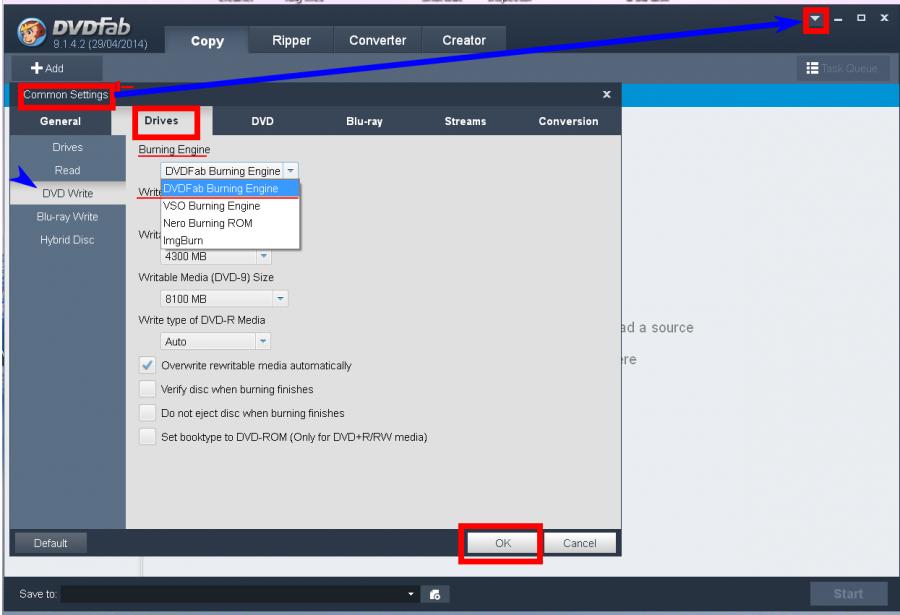The width and height of the screenshot is (900, 615).
Task: Click the Start button
Action: click(x=848, y=594)
